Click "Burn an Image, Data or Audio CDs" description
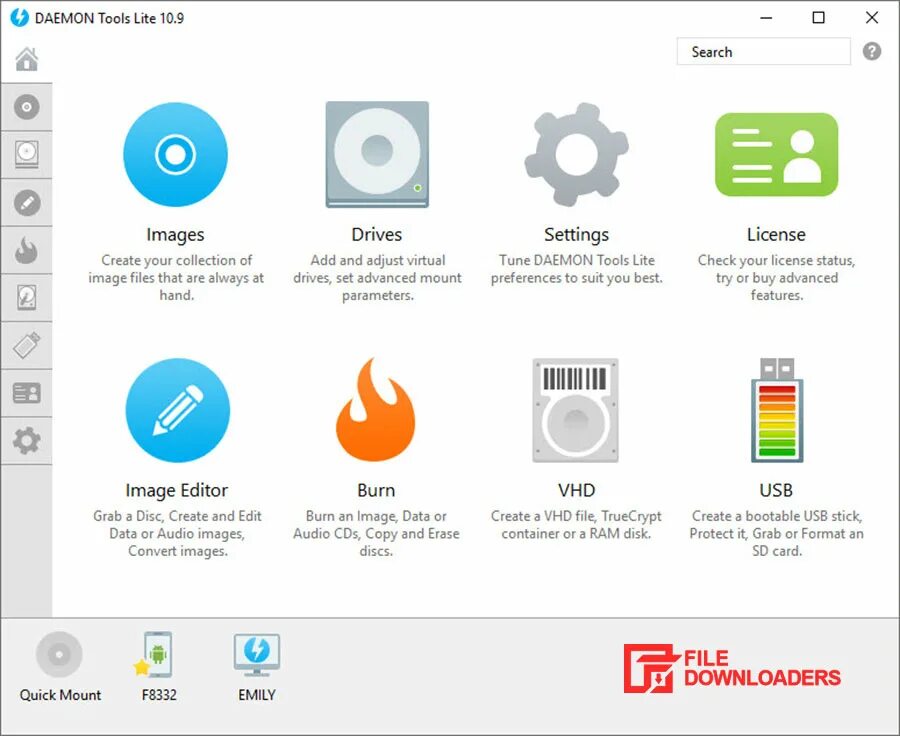 tap(376, 533)
